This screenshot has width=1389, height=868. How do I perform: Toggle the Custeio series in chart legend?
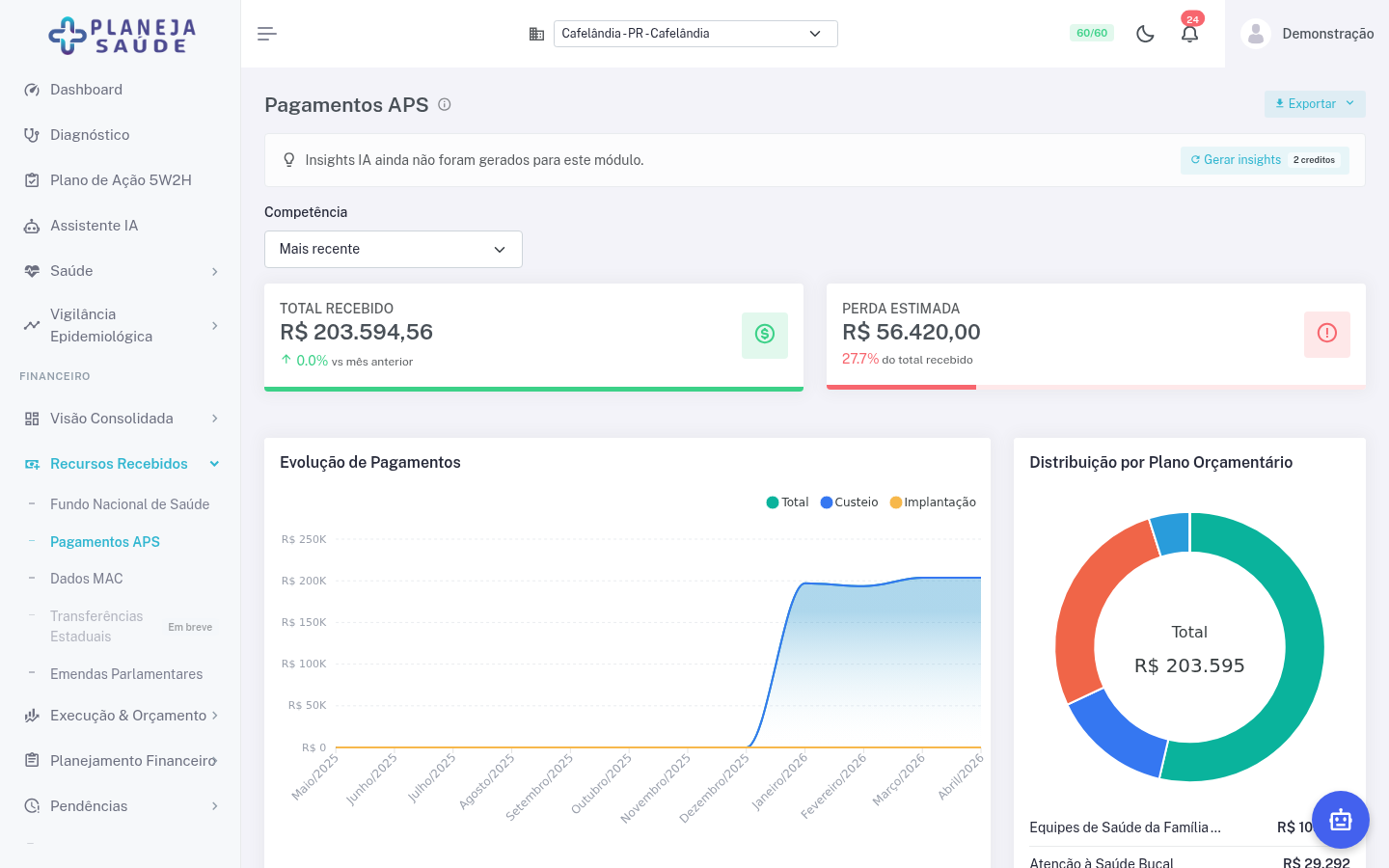[849, 502]
